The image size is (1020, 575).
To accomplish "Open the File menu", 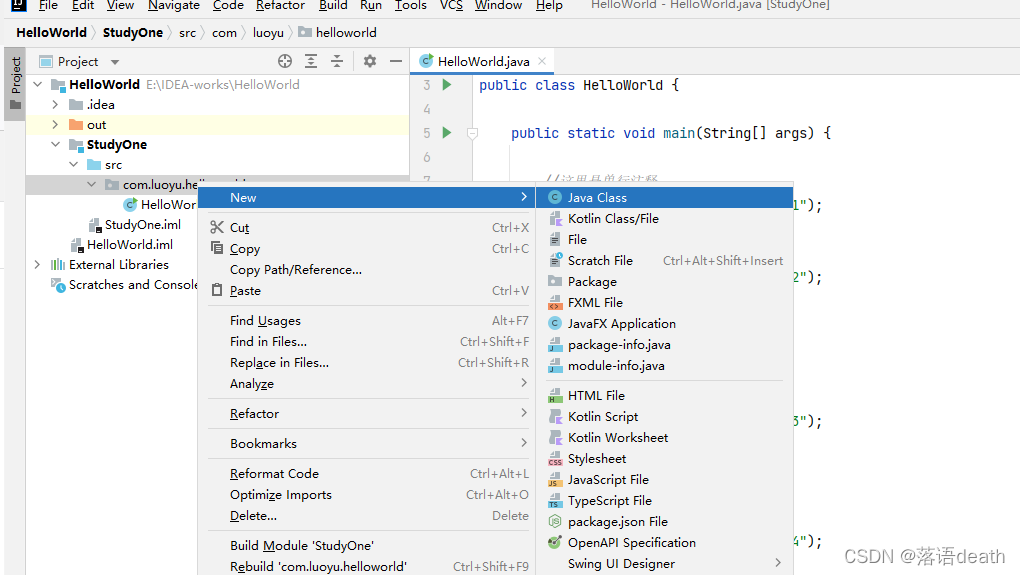I will pos(48,5).
